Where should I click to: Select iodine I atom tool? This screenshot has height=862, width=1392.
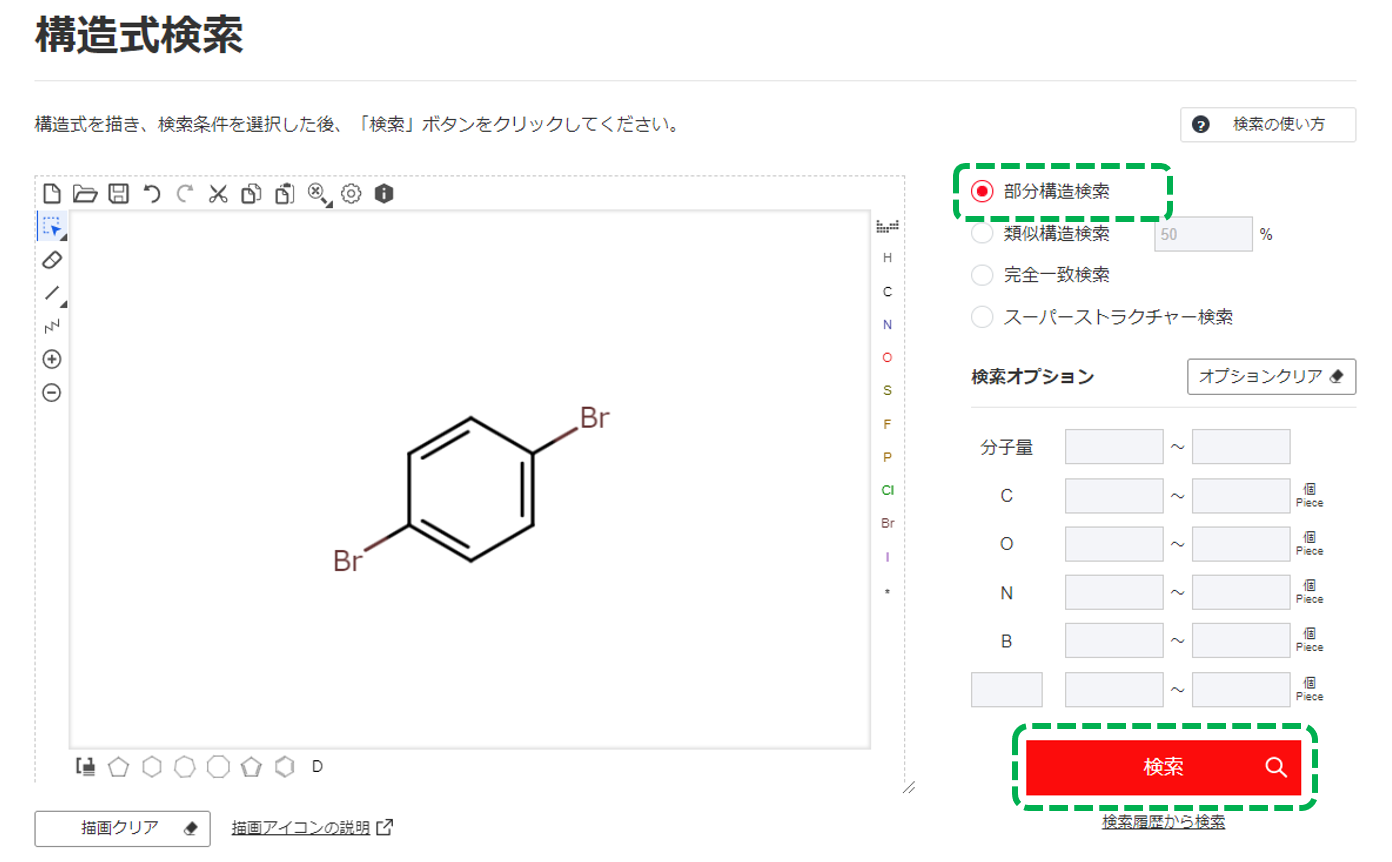[887, 557]
